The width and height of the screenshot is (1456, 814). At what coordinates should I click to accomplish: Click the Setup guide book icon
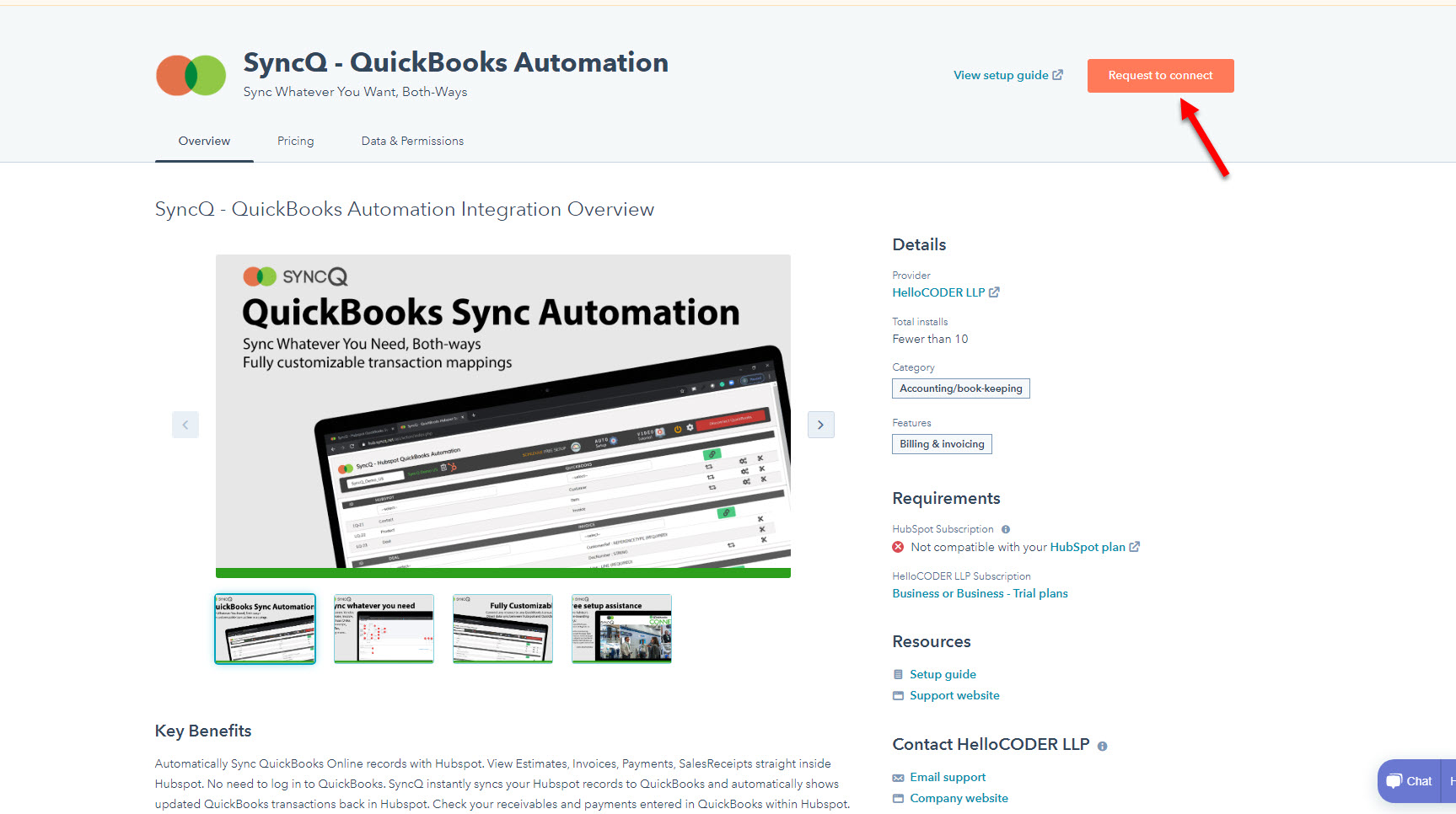coord(898,673)
